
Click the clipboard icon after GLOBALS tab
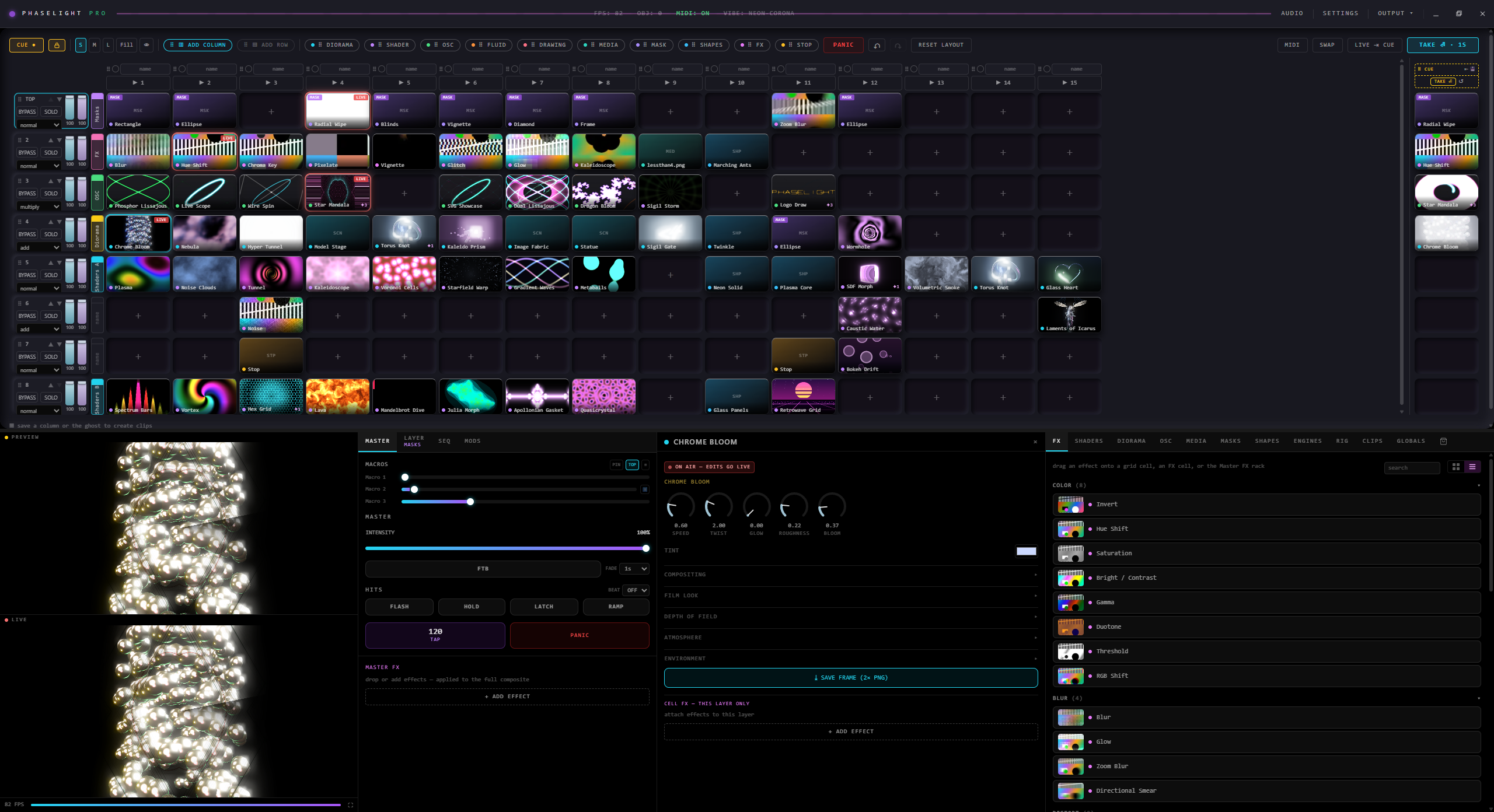1443,442
